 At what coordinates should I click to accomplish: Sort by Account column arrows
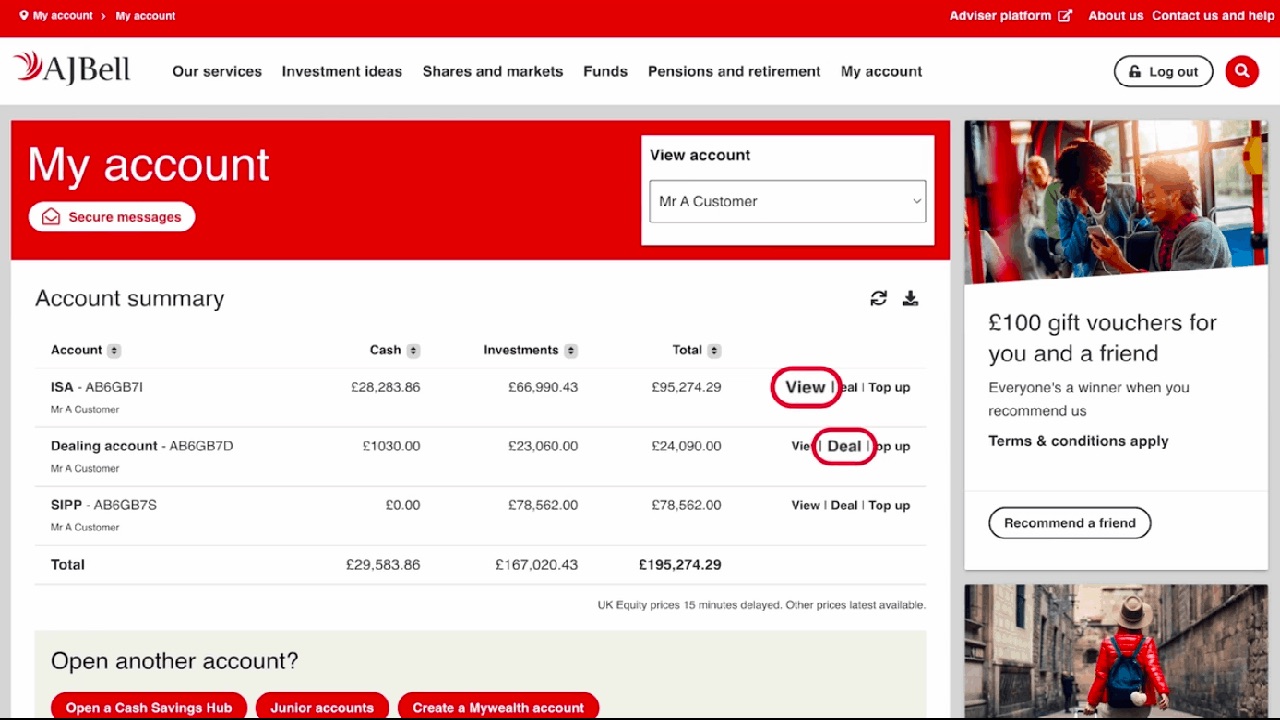pyautogui.click(x=114, y=351)
